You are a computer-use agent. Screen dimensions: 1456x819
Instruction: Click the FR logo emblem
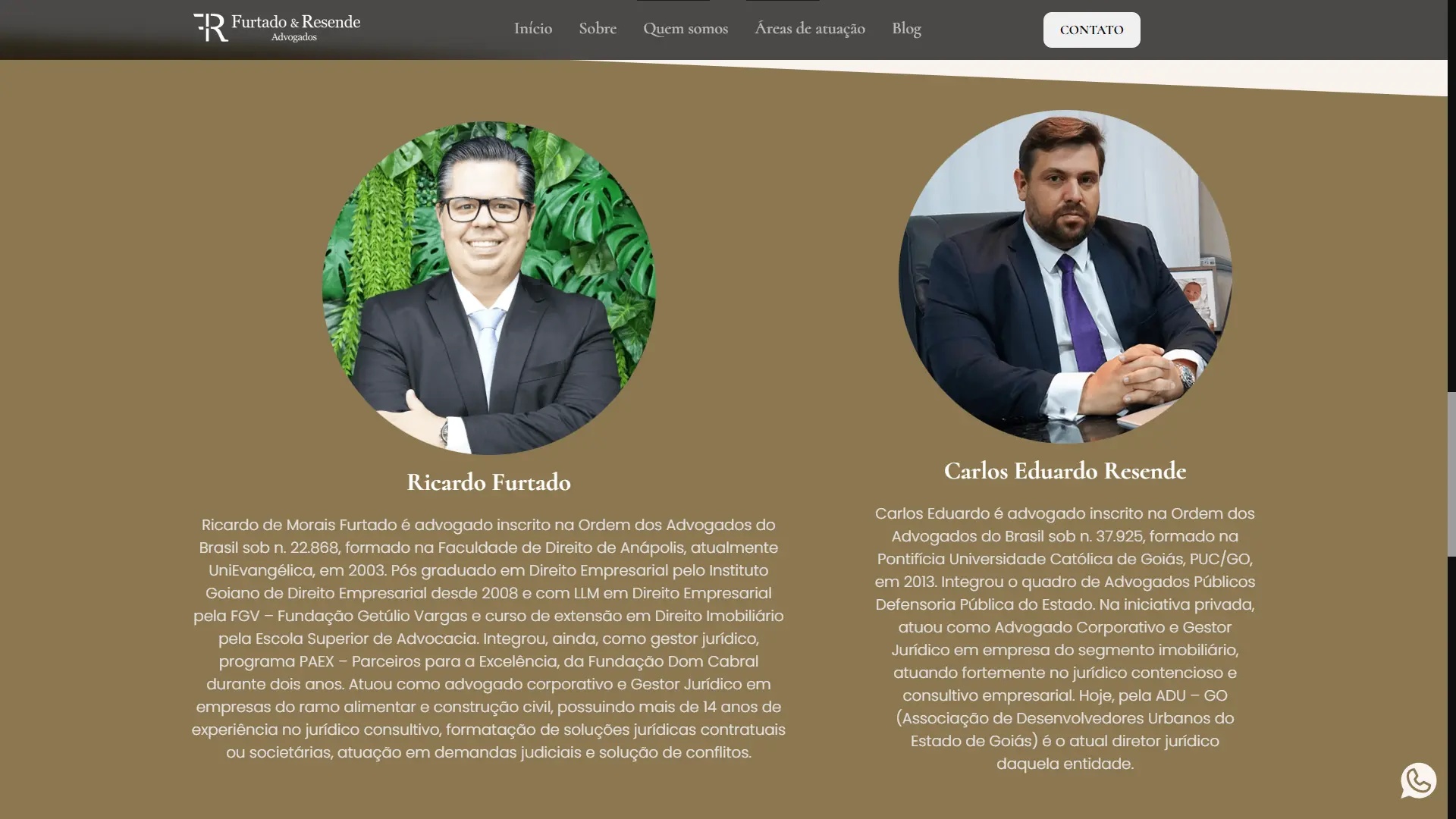tap(211, 27)
